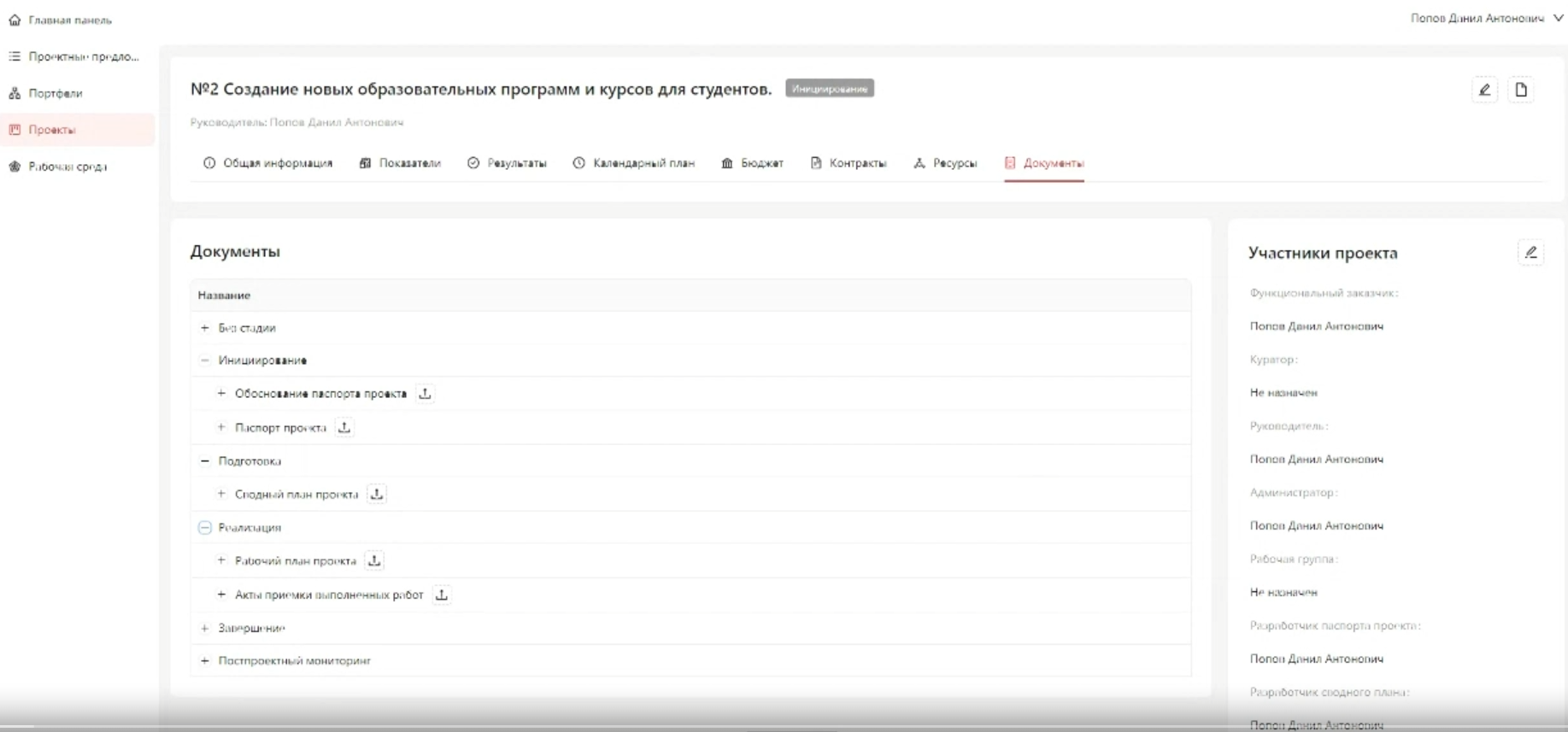Switch to Бюджет tab
Screen dimensions: 1568x732
(x=752, y=163)
